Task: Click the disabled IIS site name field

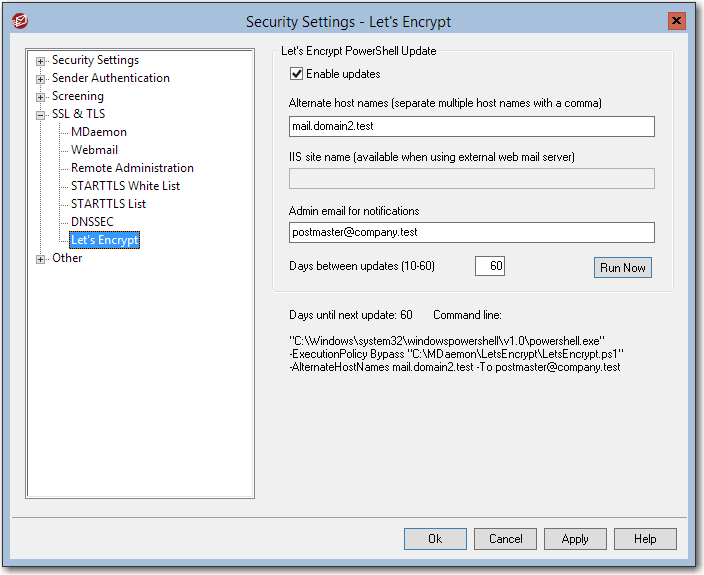Action: (471, 179)
